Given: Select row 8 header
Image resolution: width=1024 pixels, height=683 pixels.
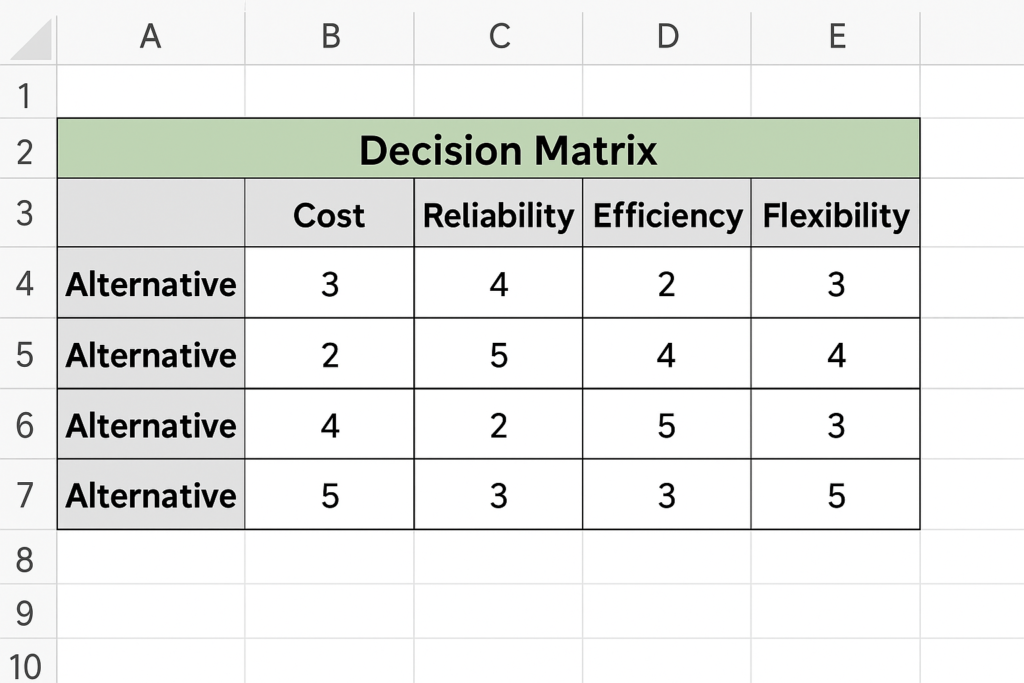Looking at the screenshot, I should 26,558.
